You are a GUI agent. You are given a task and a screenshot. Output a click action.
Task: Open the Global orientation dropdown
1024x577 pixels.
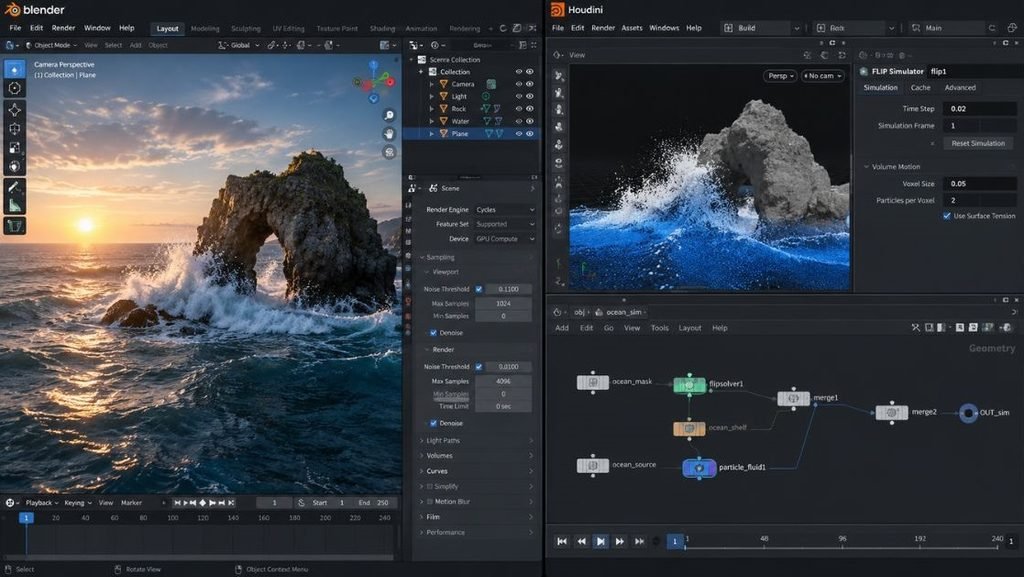238,45
